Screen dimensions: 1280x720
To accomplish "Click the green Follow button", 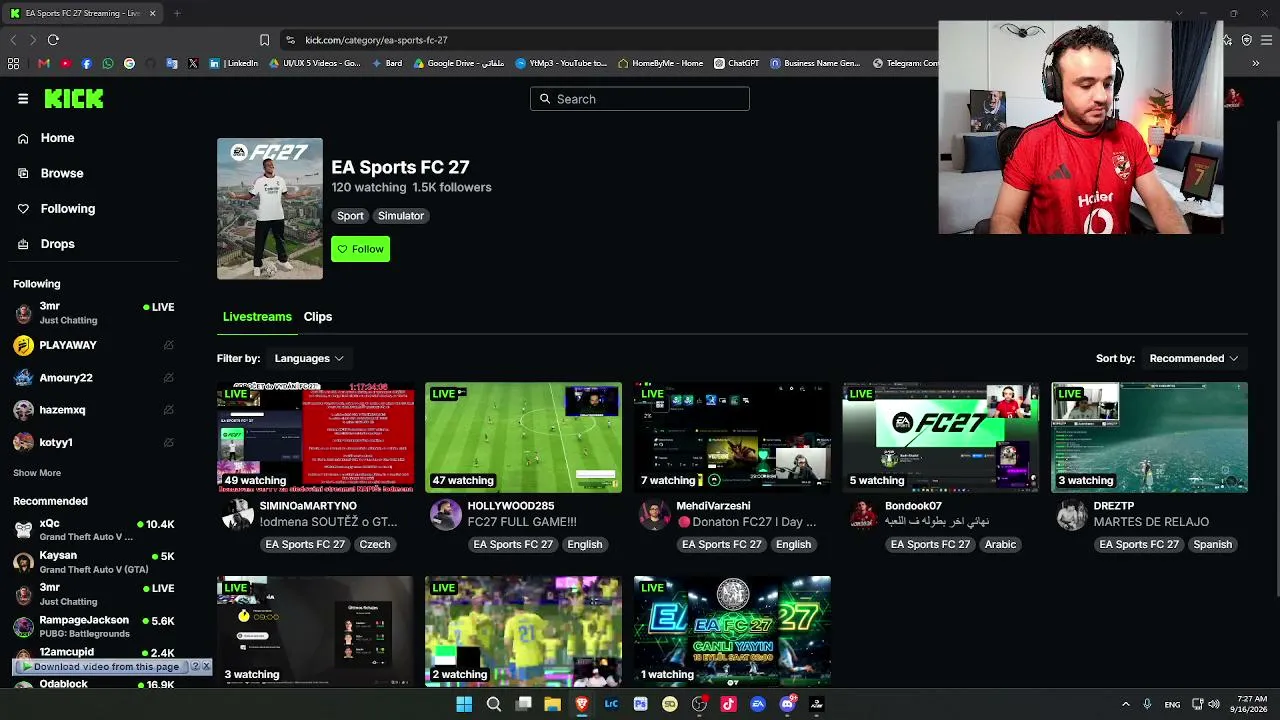I will [361, 249].
